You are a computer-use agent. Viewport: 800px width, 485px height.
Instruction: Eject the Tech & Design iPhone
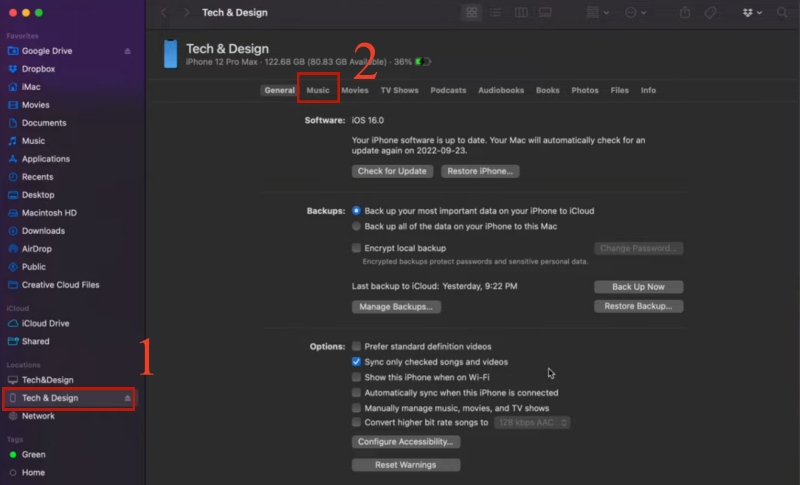point(128,398)
